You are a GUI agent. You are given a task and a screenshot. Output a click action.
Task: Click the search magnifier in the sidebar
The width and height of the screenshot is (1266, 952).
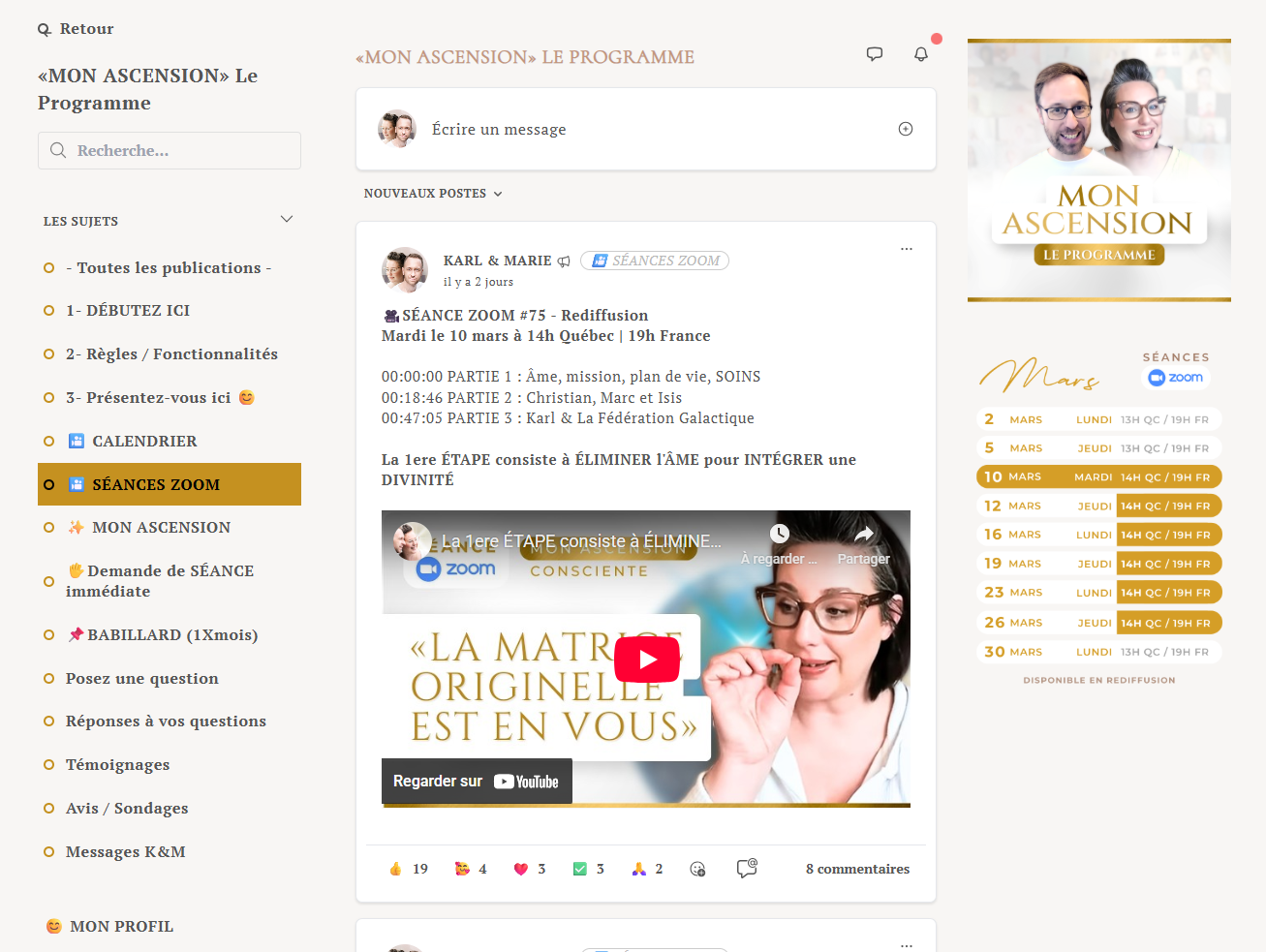58,151
